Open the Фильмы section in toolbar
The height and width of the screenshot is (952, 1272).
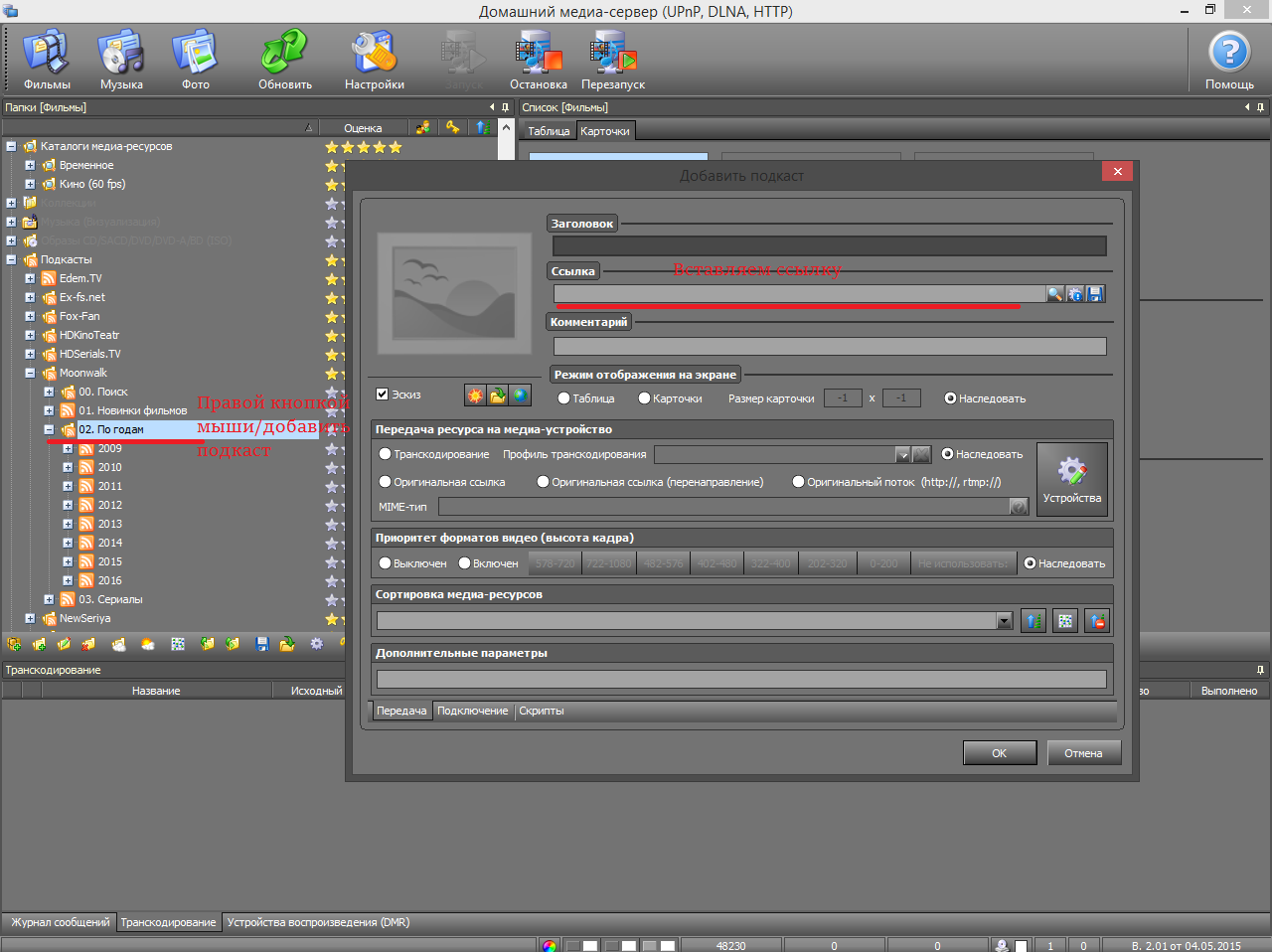[47, 60]
